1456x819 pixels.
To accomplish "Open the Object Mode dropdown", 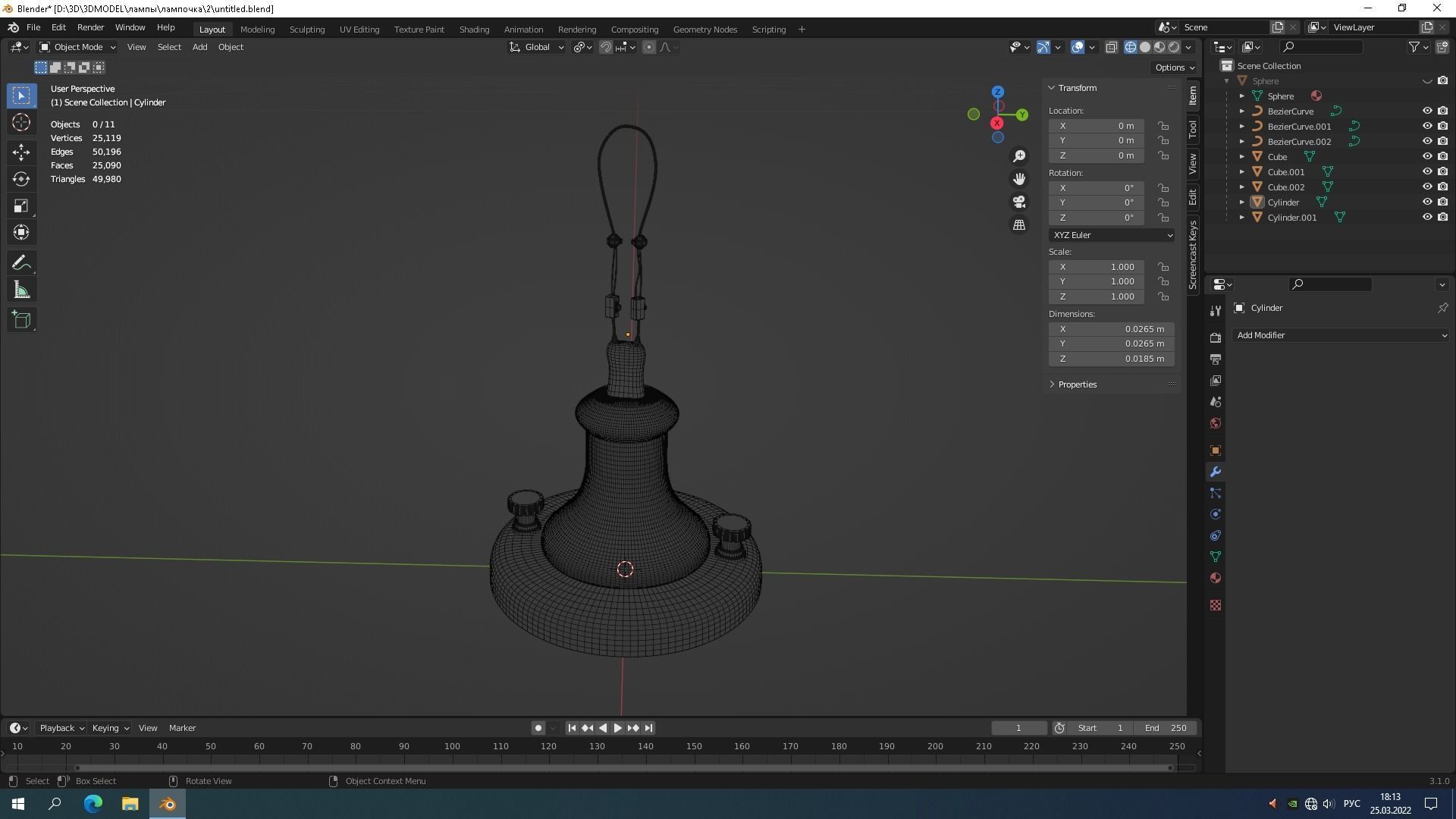I will point(77,47).
